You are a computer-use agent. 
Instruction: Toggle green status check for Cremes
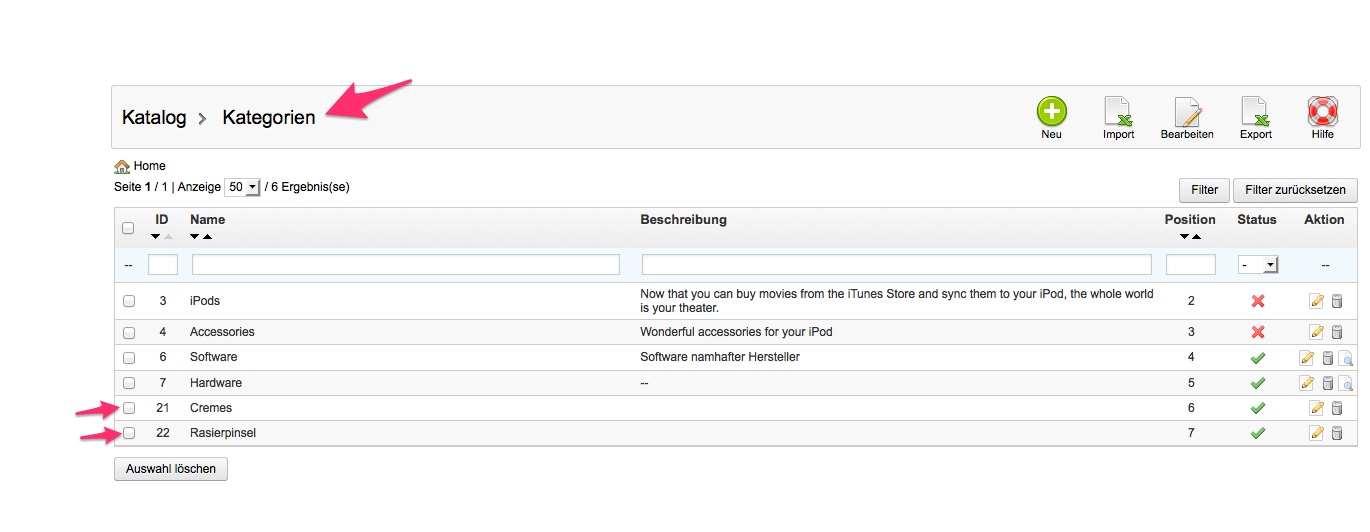pos(1258,408)
